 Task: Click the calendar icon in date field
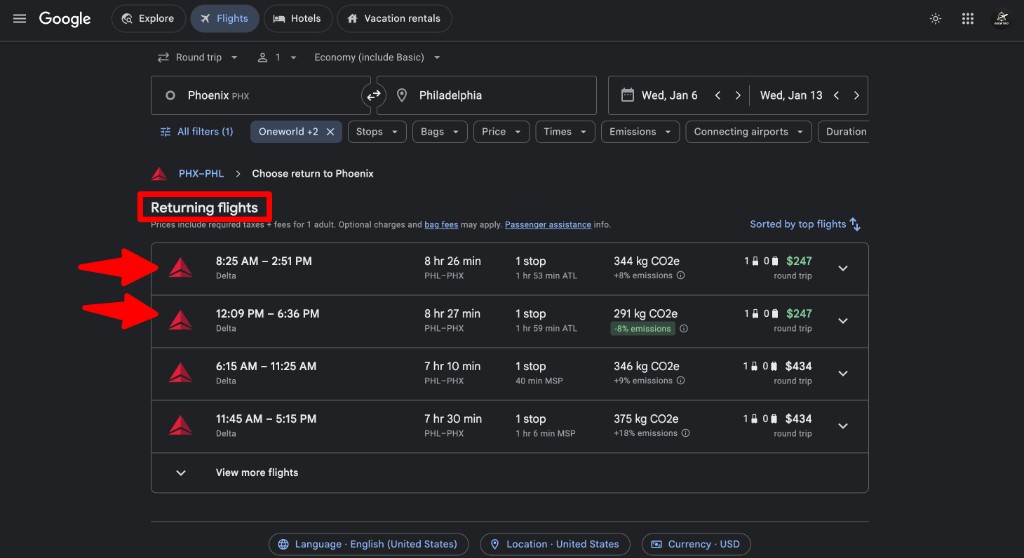pos(627,95)
